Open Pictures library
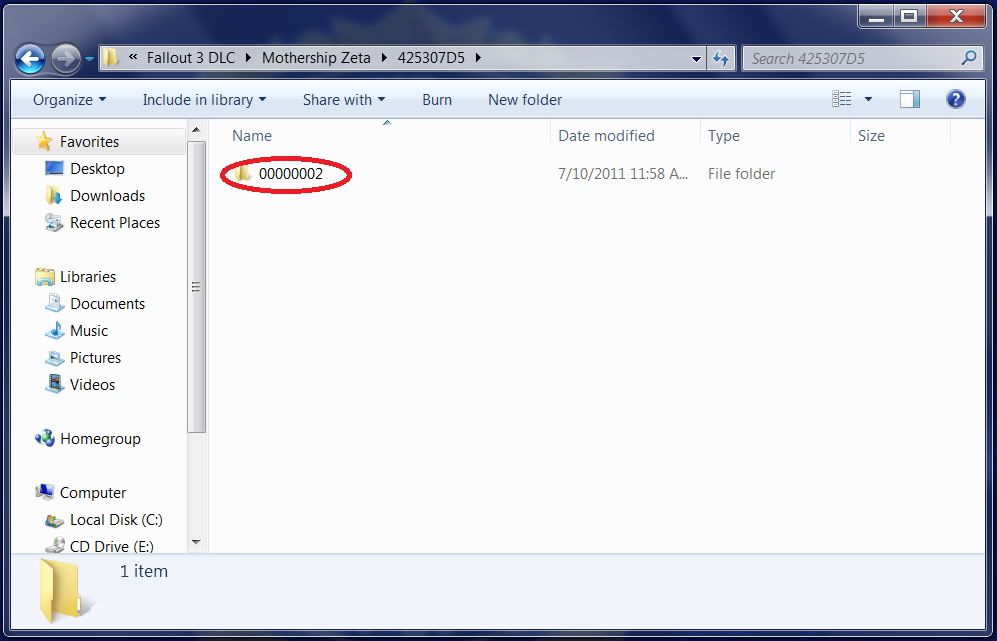 click(x=95, y=358)
